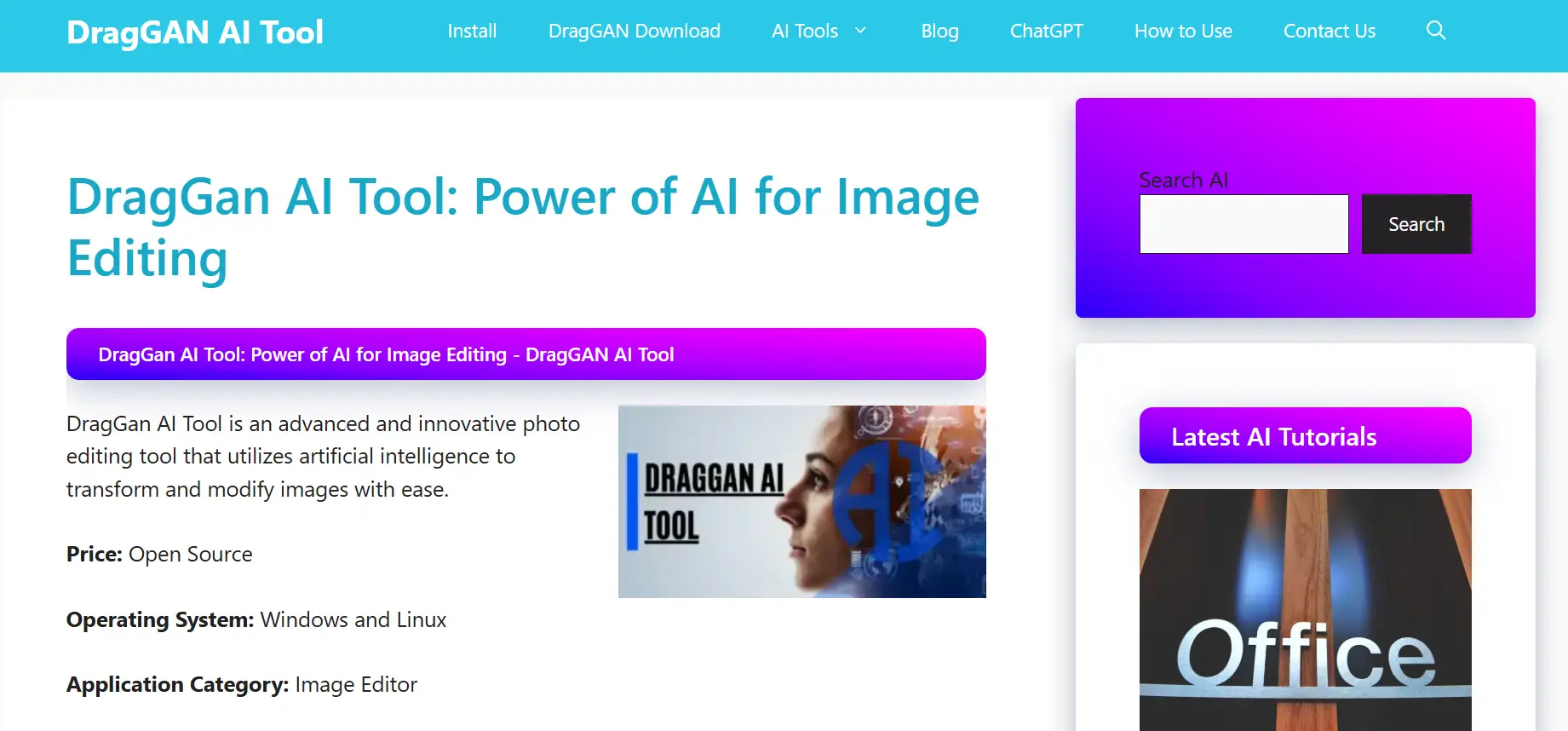
Task: Click 'Application Category: Image Editor' text
Action: coord(242,685)
